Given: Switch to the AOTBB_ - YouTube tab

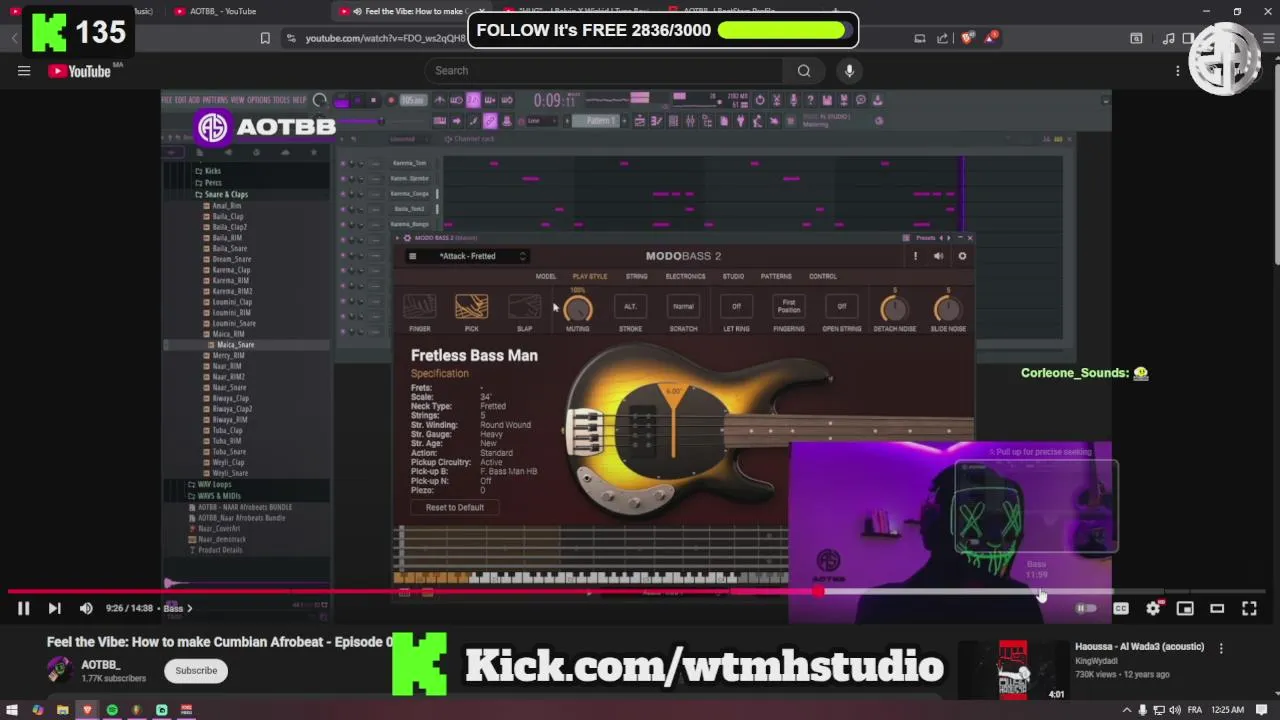Looking at the screenshot, I should [x=223, y=11].
